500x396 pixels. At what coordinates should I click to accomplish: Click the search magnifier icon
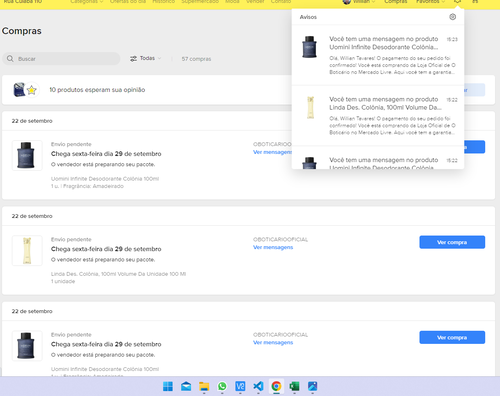click(x=10, y=59)
